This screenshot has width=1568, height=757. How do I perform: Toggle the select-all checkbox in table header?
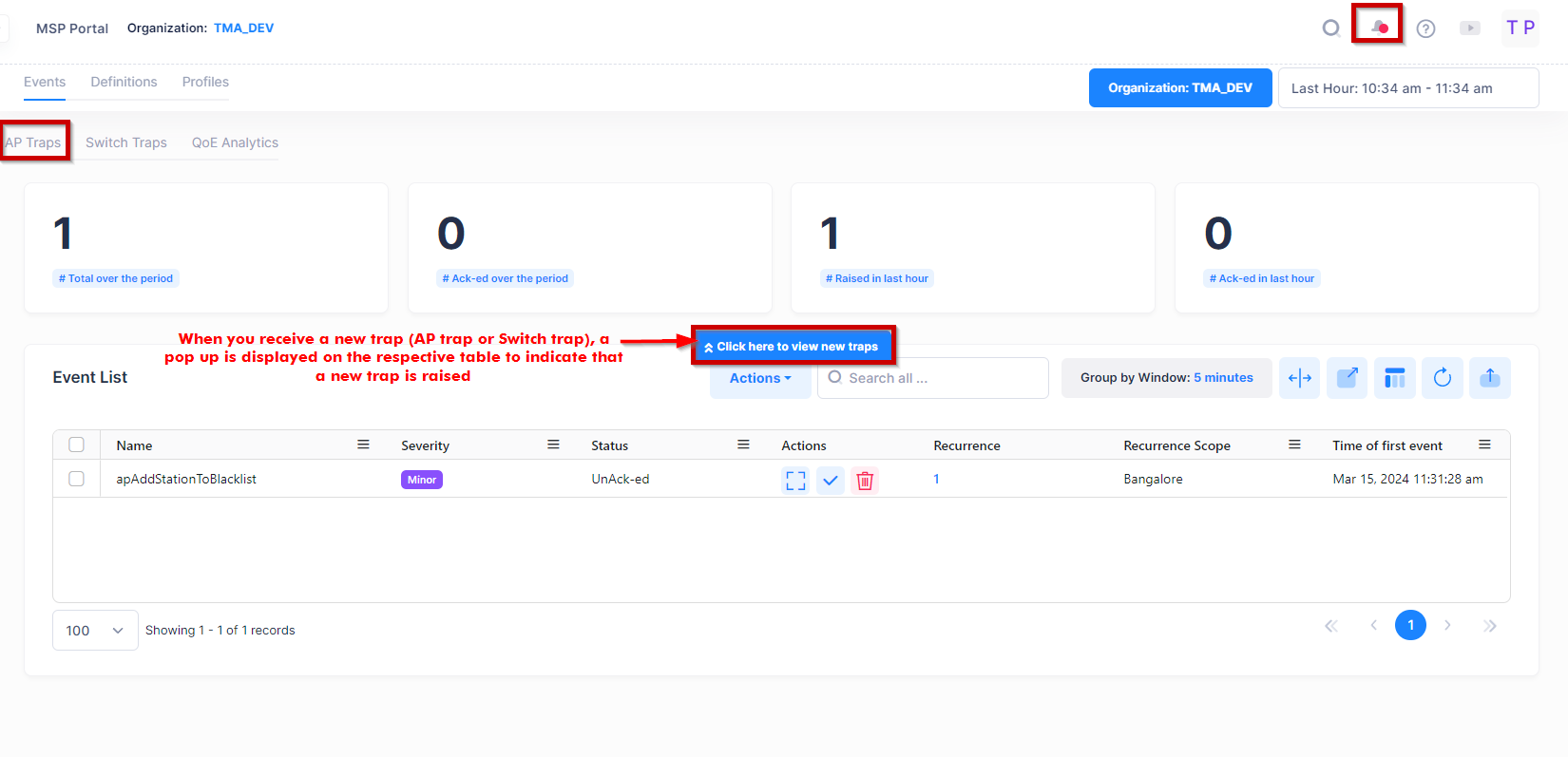(77, 445)
